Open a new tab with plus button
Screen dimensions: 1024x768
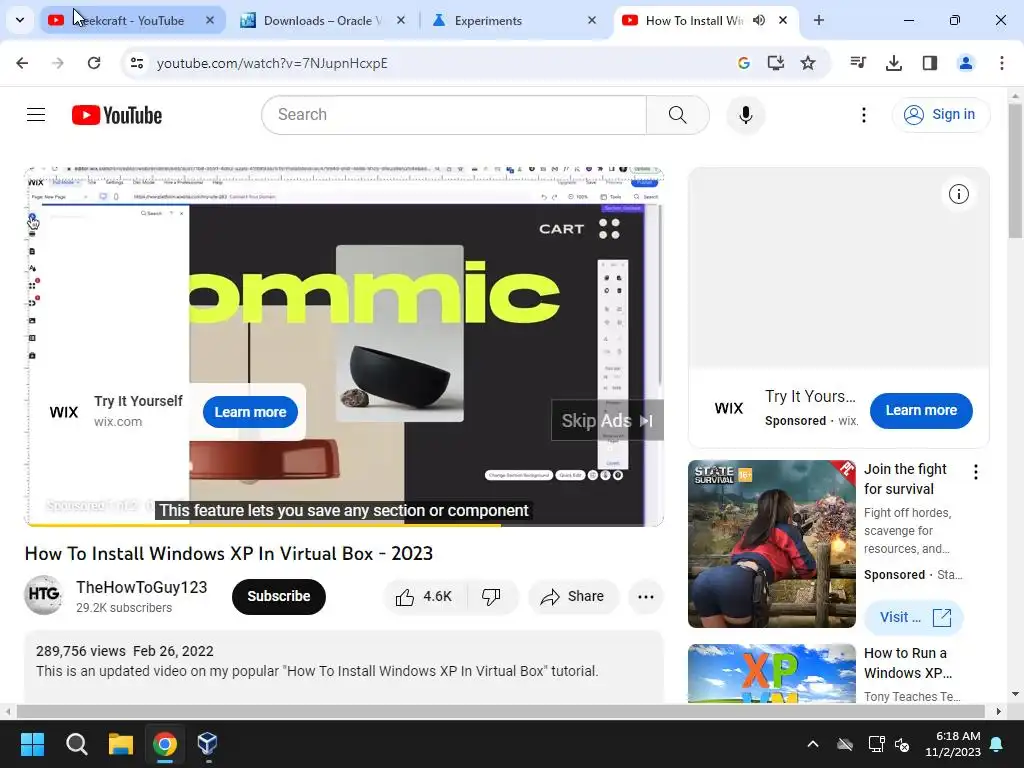tap(818, 20)
